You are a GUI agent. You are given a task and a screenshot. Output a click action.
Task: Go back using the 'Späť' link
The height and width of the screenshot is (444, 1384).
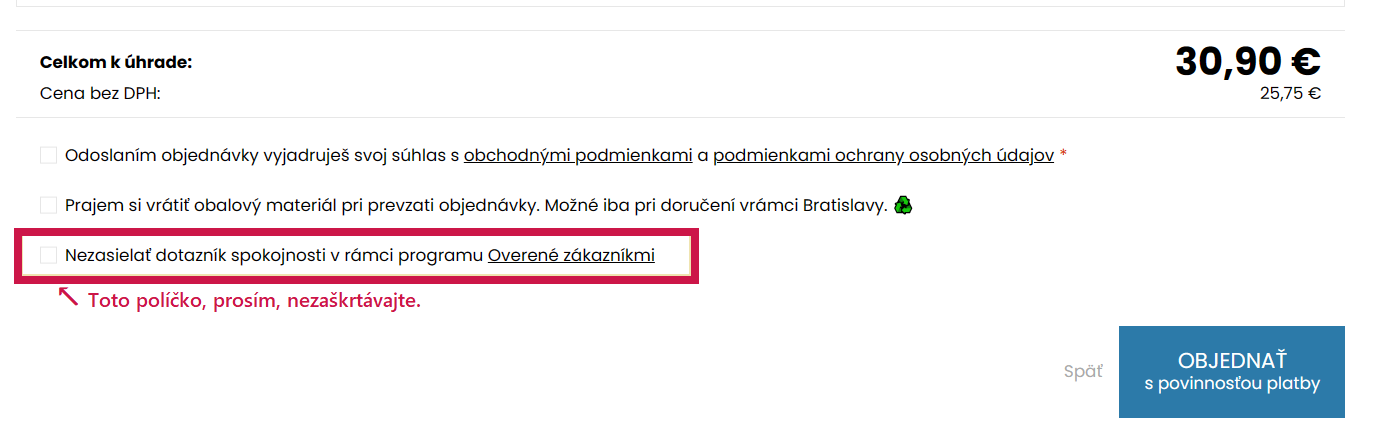(1082, 371)
